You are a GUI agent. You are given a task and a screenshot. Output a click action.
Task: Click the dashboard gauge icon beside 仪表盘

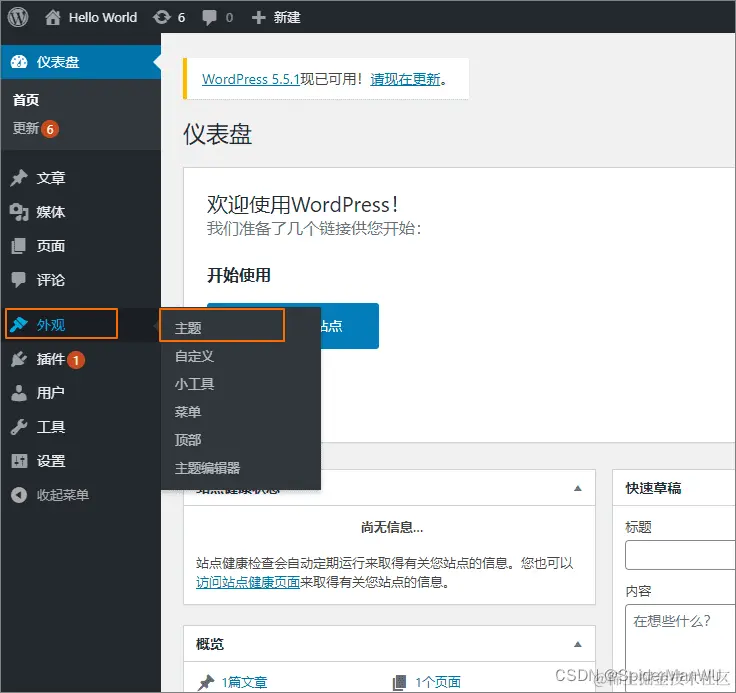click(19, 62)
